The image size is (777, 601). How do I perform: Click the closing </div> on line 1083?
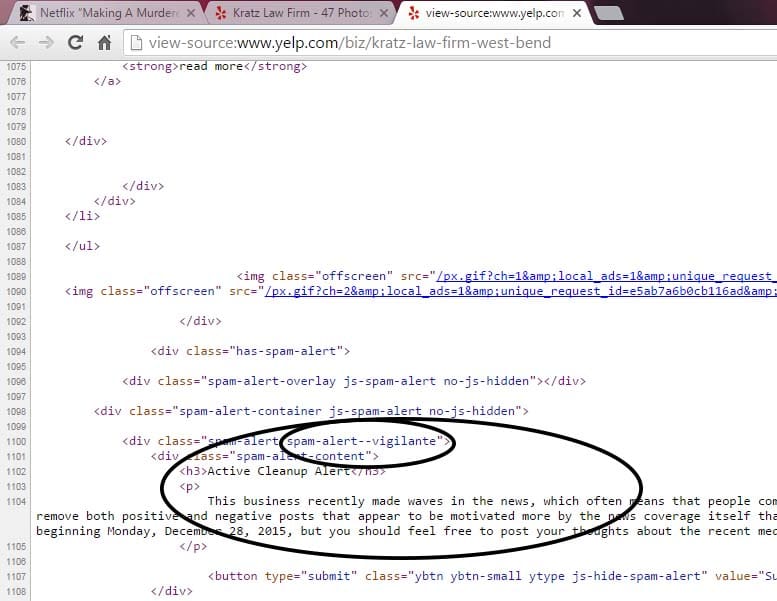coord(143,186)
